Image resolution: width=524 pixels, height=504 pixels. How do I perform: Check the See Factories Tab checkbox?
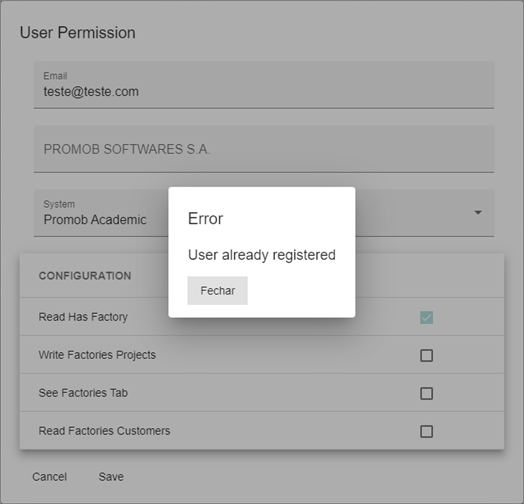426,393
